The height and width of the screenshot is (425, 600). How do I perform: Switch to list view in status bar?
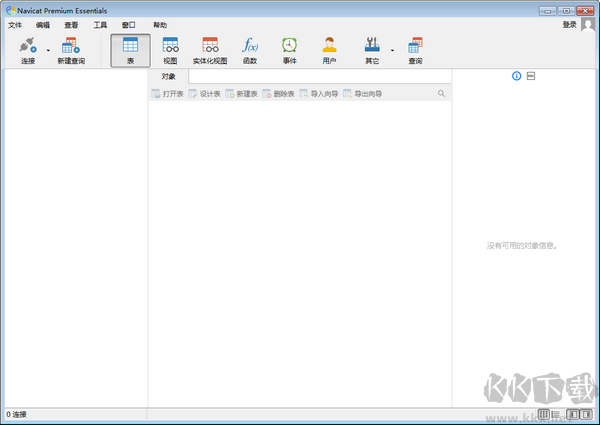(556, 414)
